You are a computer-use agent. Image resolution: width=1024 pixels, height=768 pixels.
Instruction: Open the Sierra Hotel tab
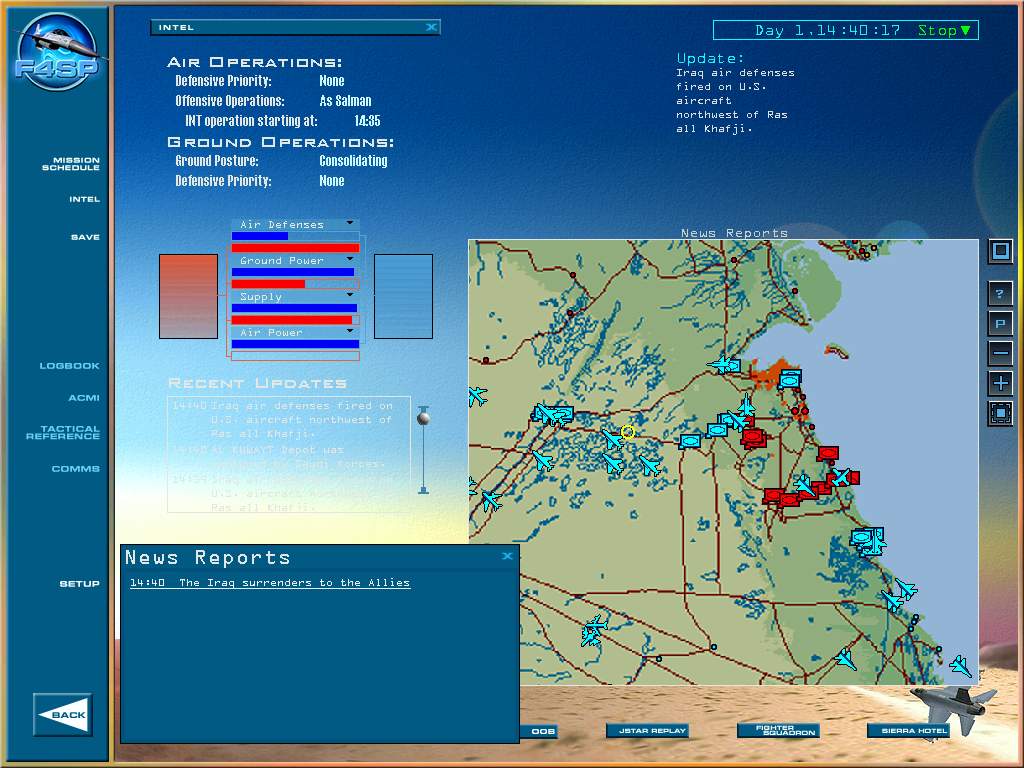pos(908,731)
